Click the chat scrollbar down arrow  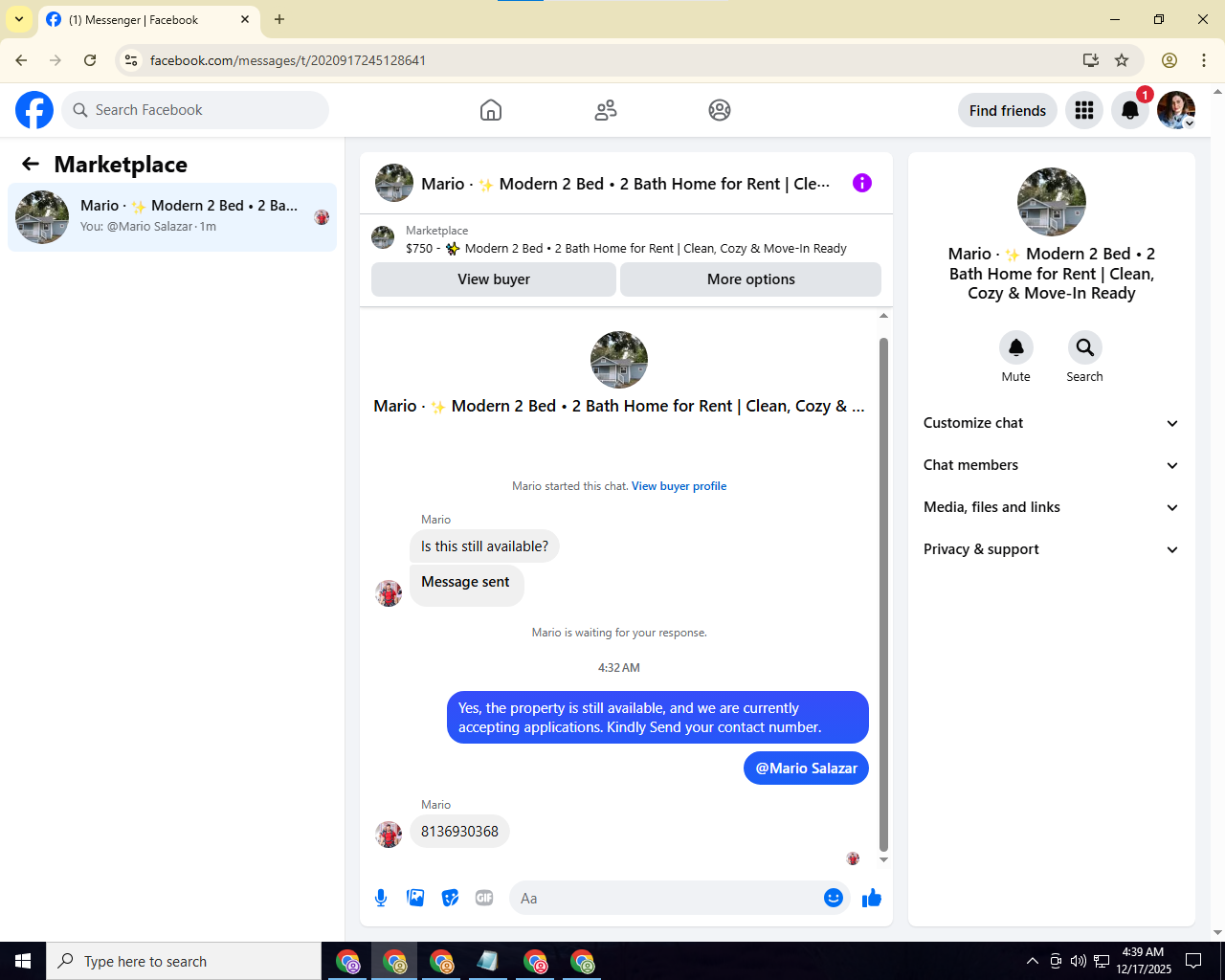point(883,859)
